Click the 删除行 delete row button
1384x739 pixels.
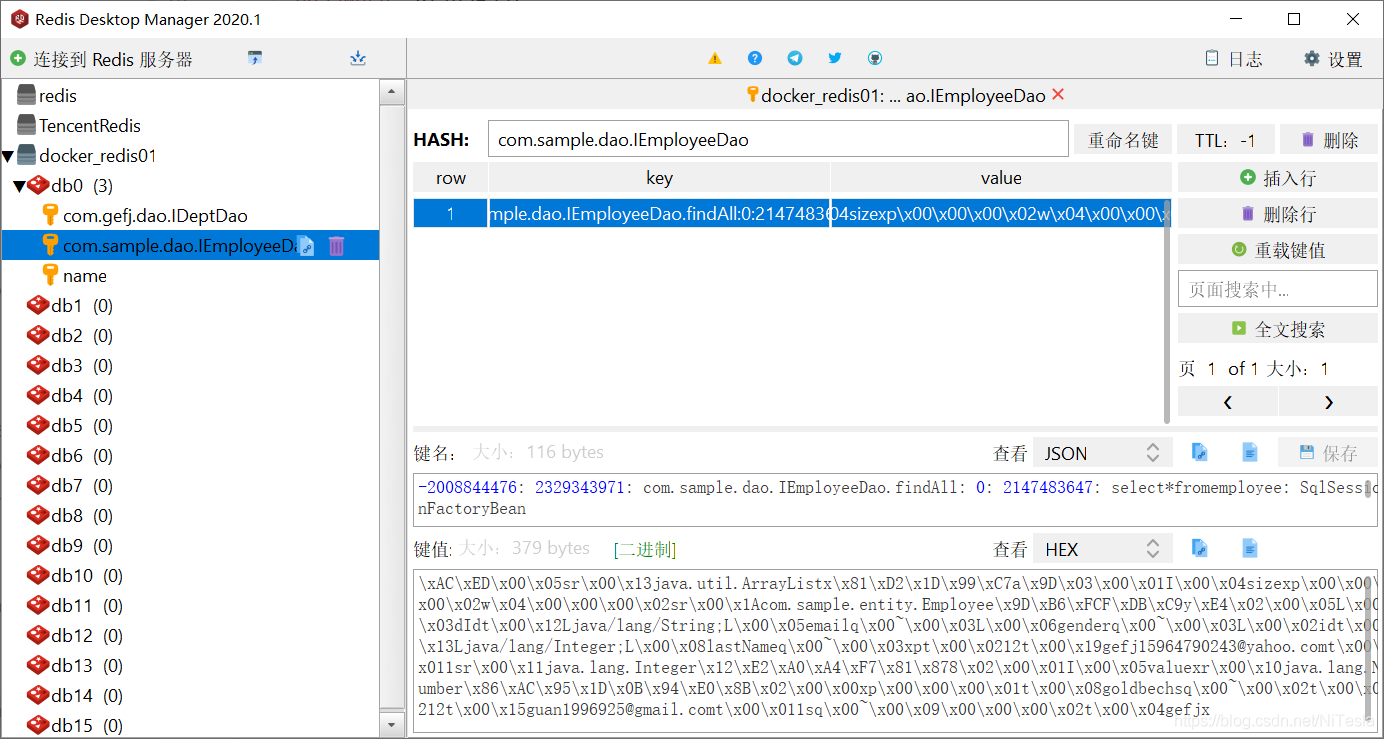point(1278,214)
